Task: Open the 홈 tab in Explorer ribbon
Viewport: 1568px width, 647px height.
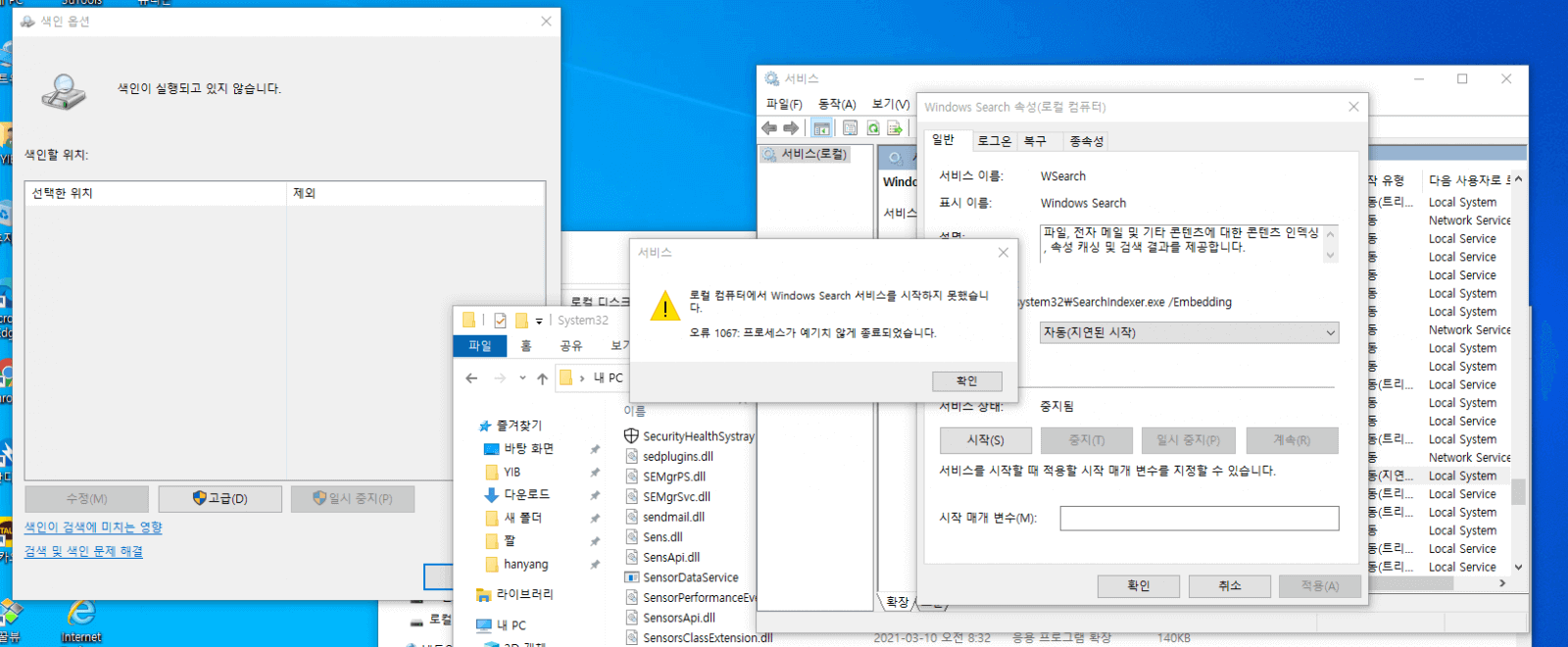Action: point(526,346)
